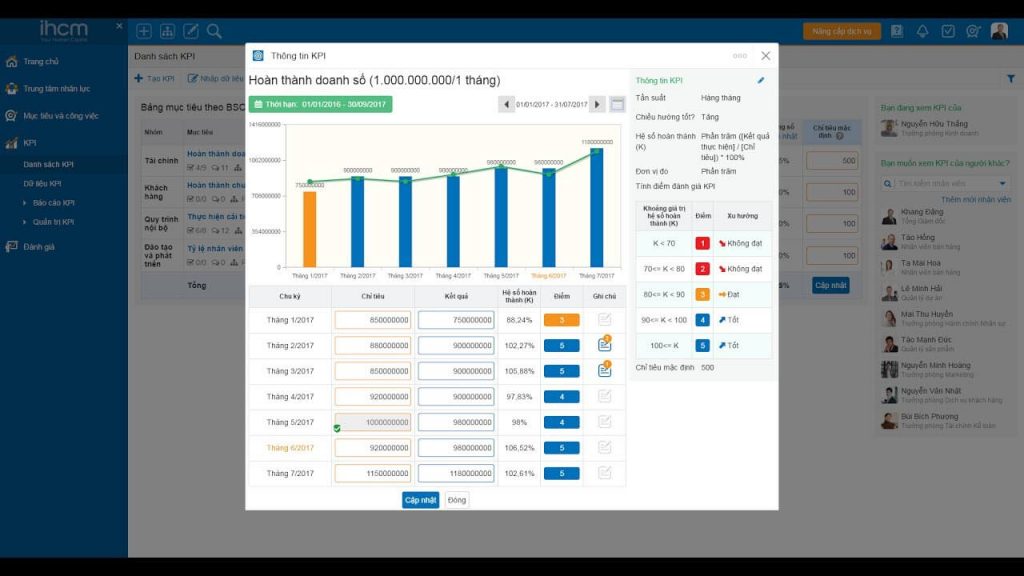Screen dimensions: 1024x576
Task: Open the organization chart icon in top toolbar
Action: [x=167, y=31]
